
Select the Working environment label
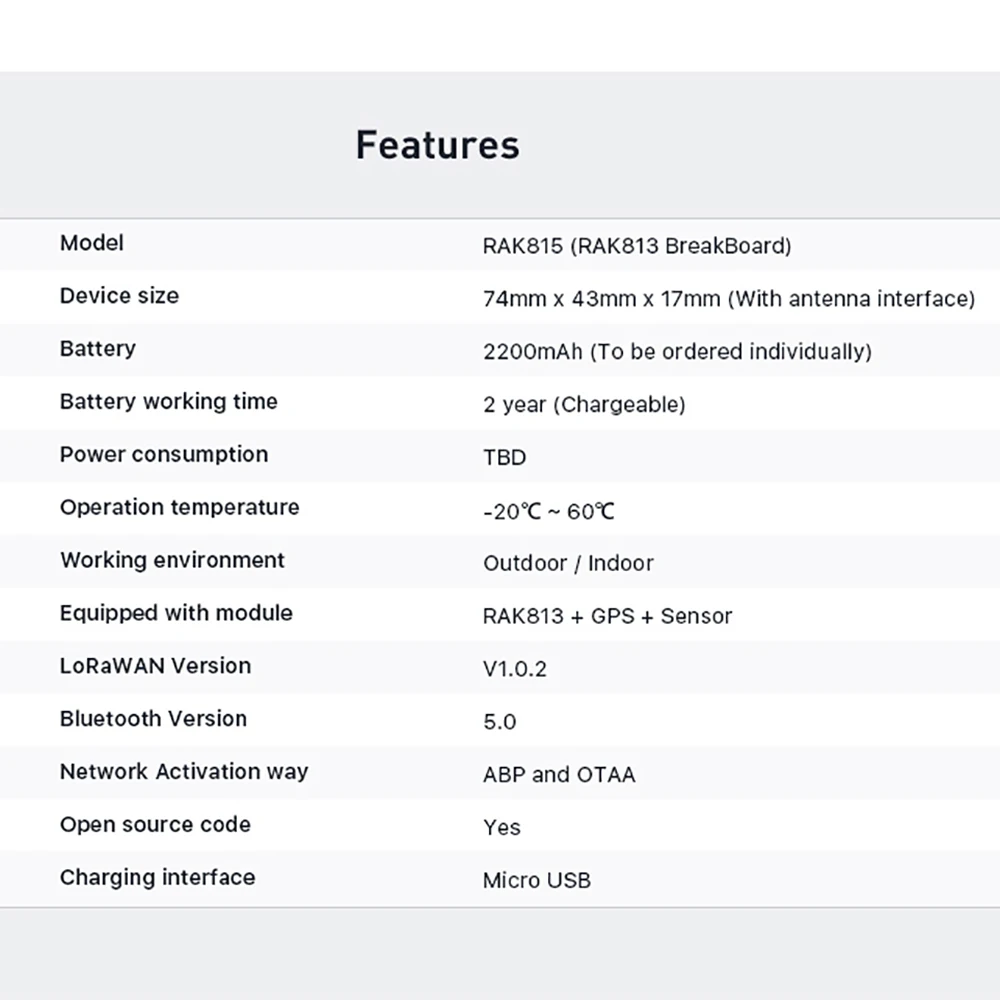[172, 560]
